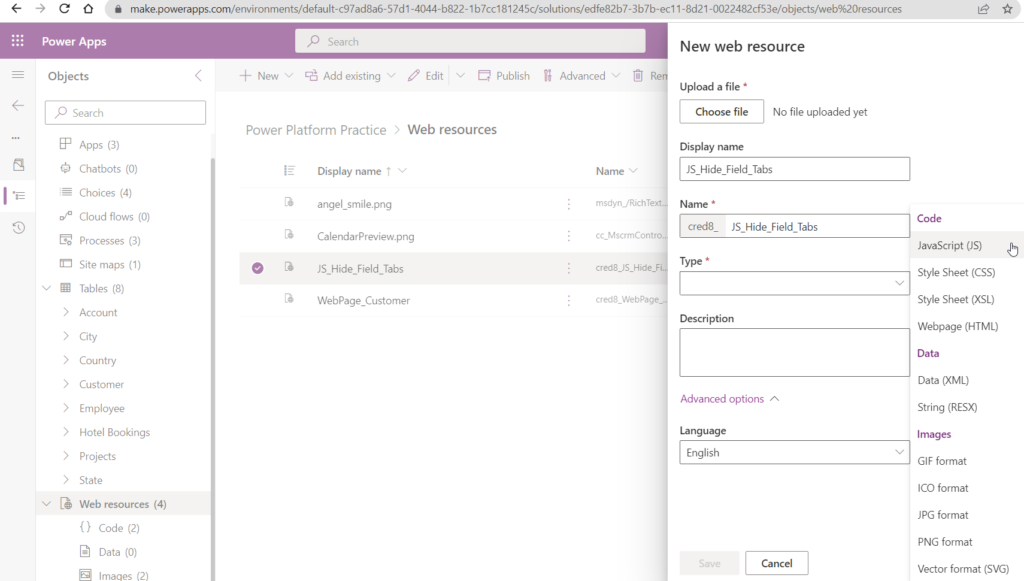Open the Language dropdown showing English
1024x581 pixels.
coord(793,452)
